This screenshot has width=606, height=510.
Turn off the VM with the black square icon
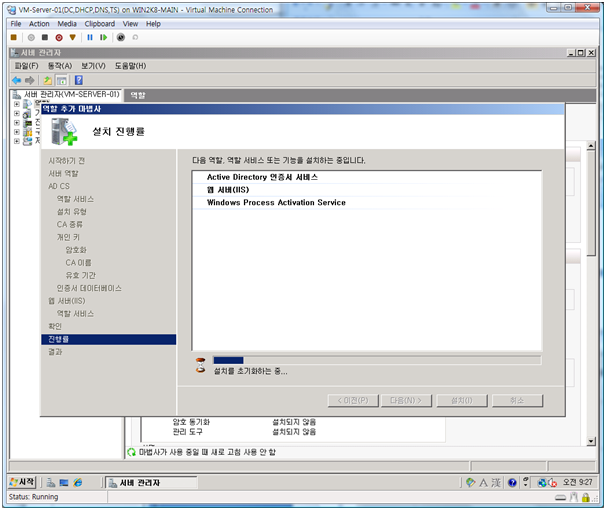(x=45, y=37)
